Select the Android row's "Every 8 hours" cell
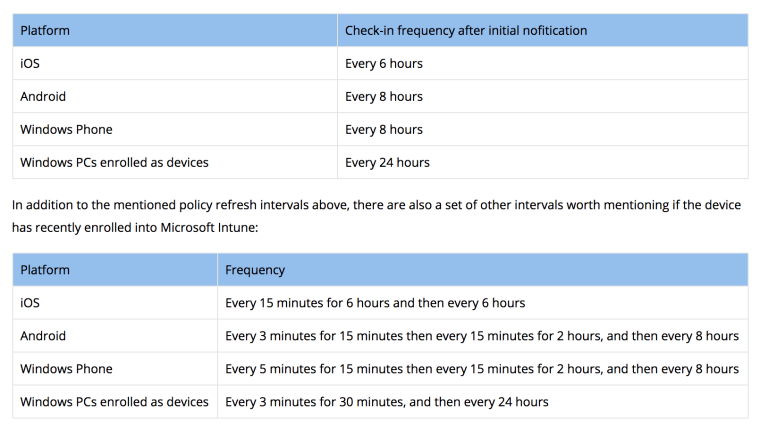Screen dimensions: 760x427 point(384,96)
